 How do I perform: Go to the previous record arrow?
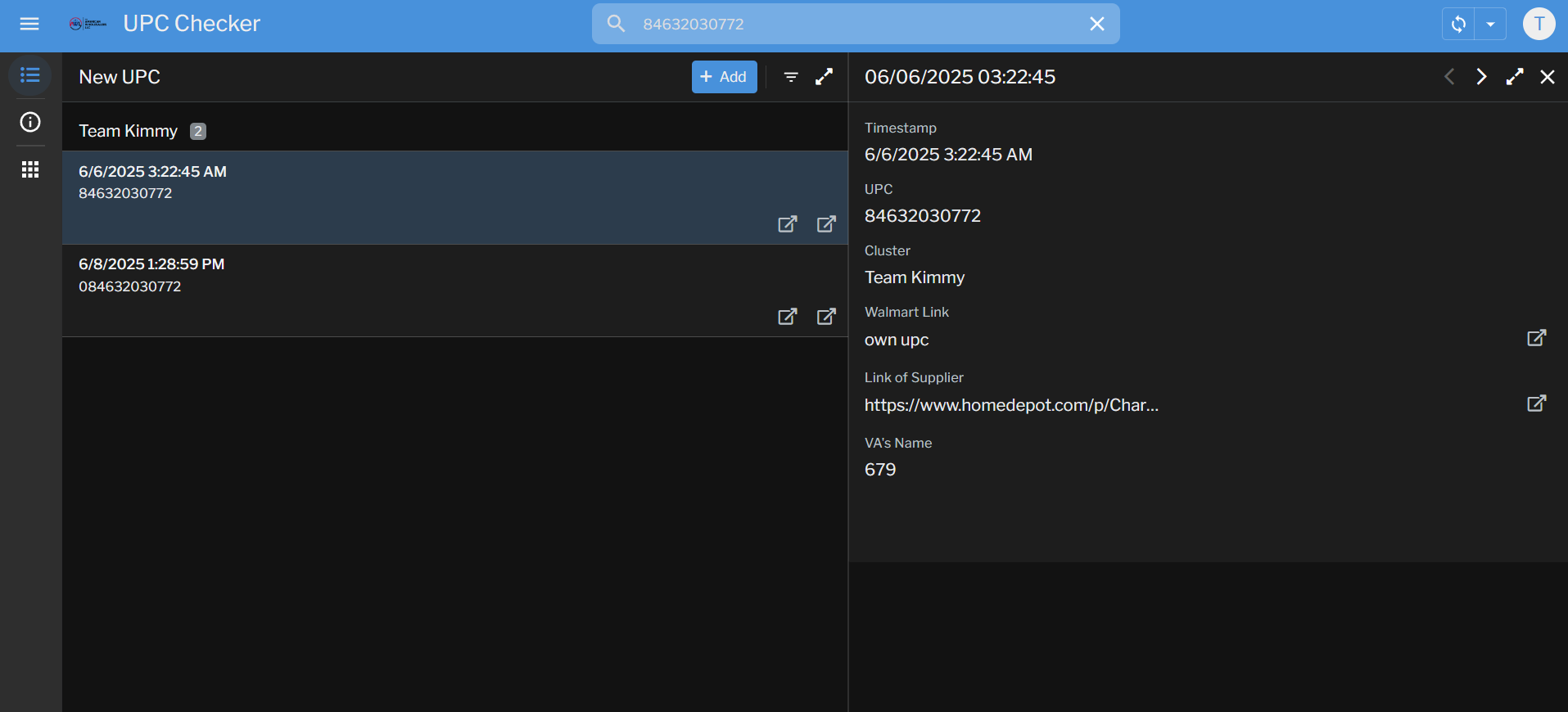(x=1449, y=77)
